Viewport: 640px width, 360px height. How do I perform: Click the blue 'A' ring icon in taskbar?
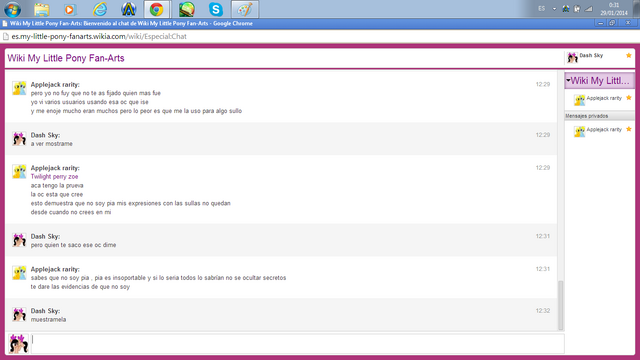point(129,9)
